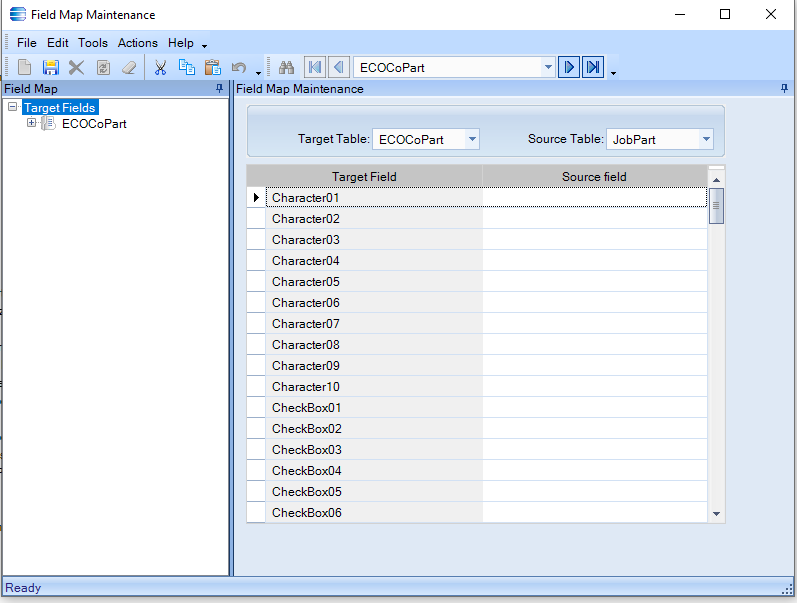Select the Character07 target field row
Image resolution: width=797 pixels, height=603 pixels.
click(x=374, y=323)
